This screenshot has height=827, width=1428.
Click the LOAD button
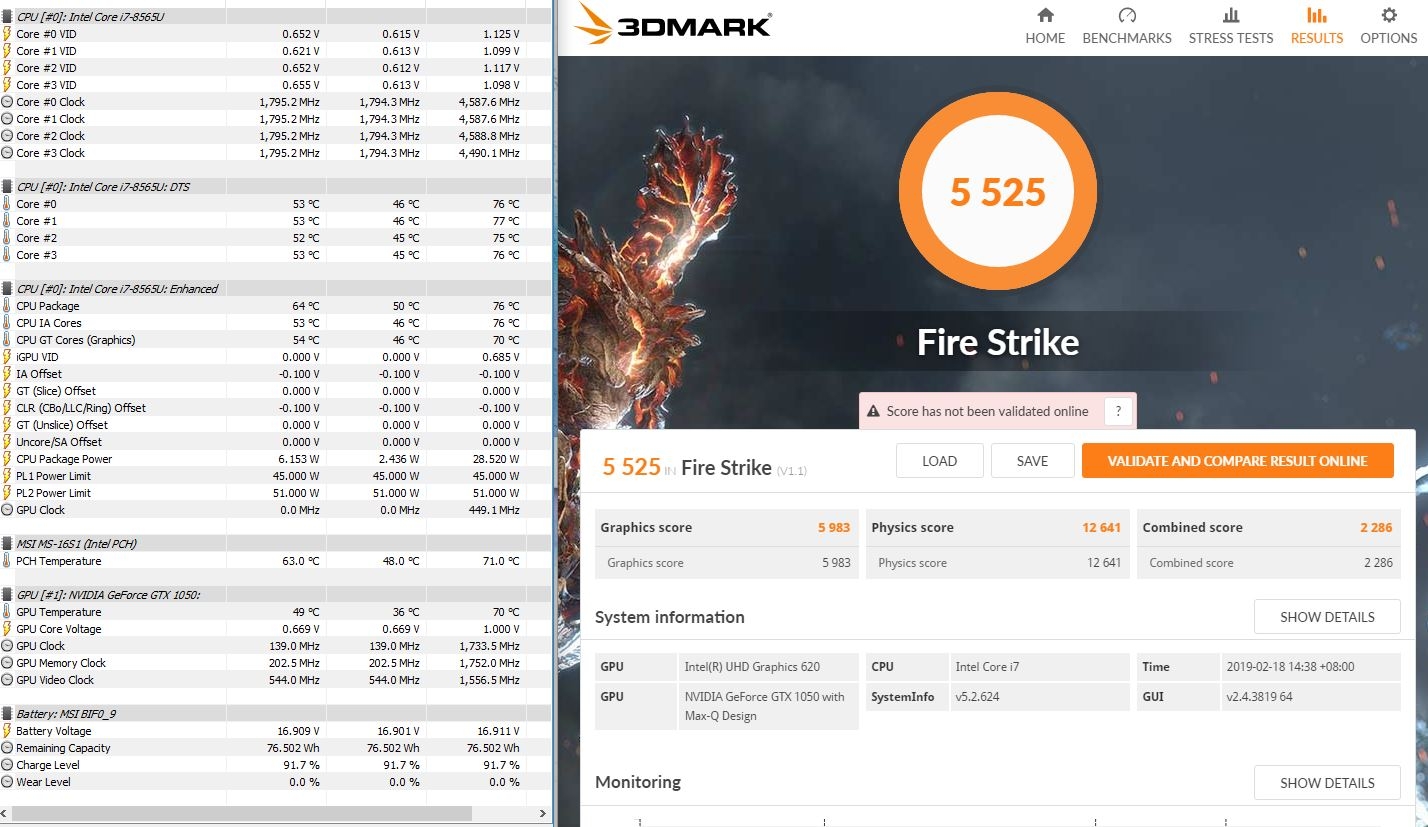tap(939, 461)
